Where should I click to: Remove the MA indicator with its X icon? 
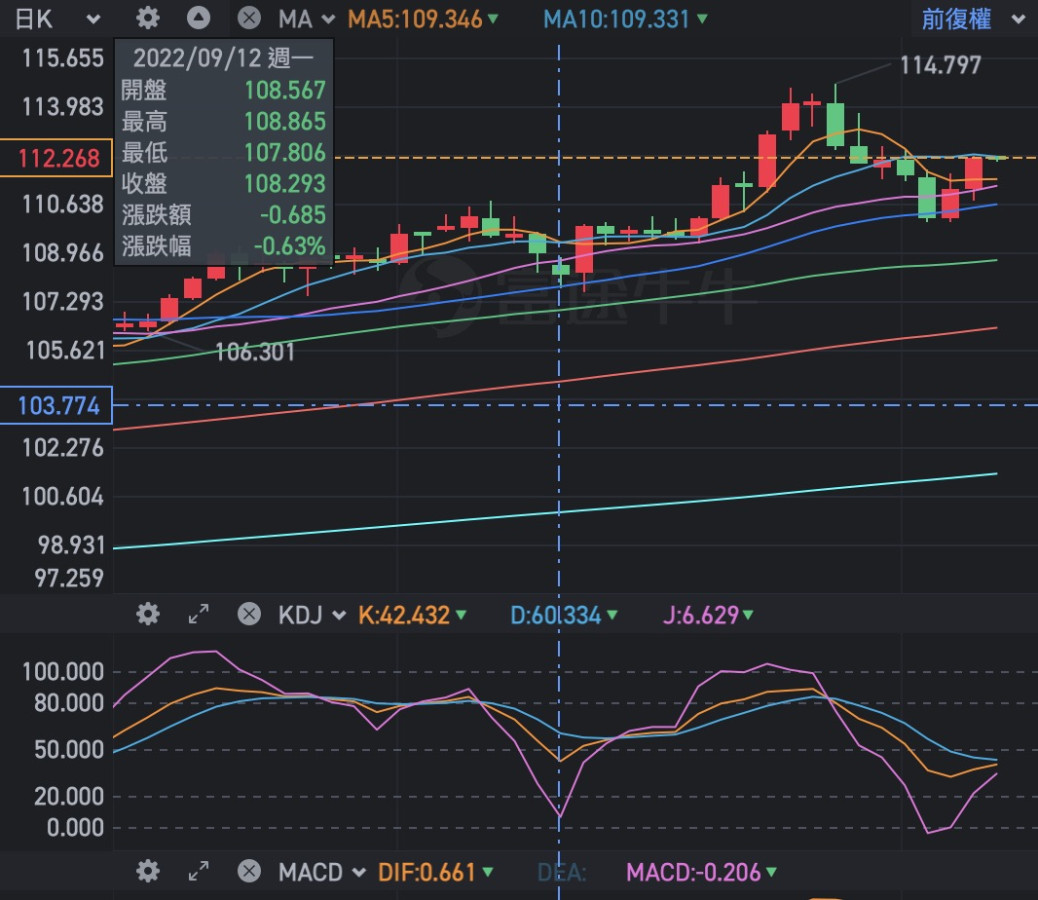click(x=249, y=18)
